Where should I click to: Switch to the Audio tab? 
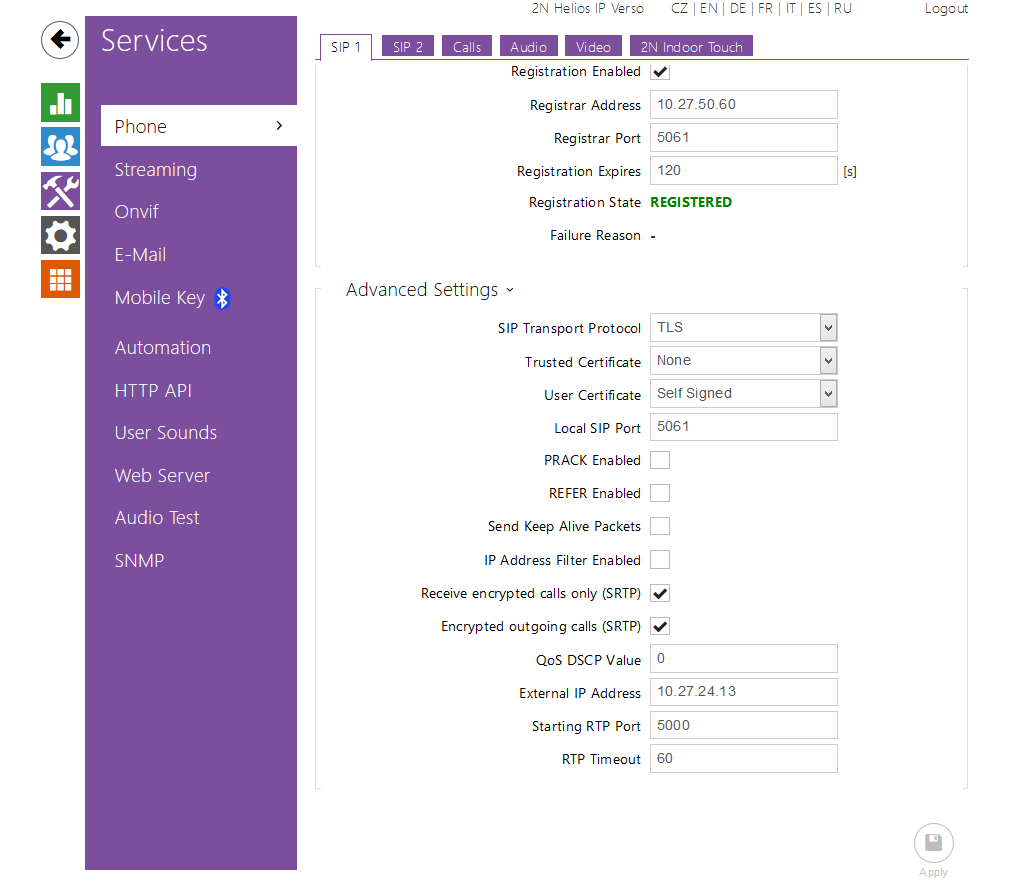pyautogui.click(x=528, y=47)
